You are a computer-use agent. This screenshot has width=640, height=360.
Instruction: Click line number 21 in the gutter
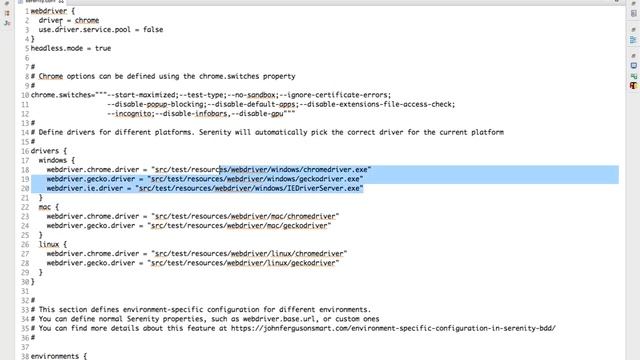(x=25, y=198)
